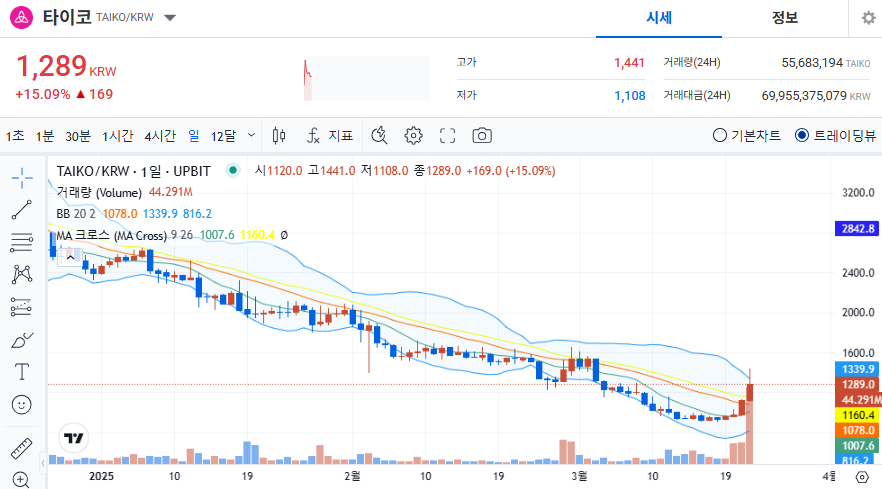882x489 pixels.
Task: Open the chart settings gear
Action: click(413, 136)
